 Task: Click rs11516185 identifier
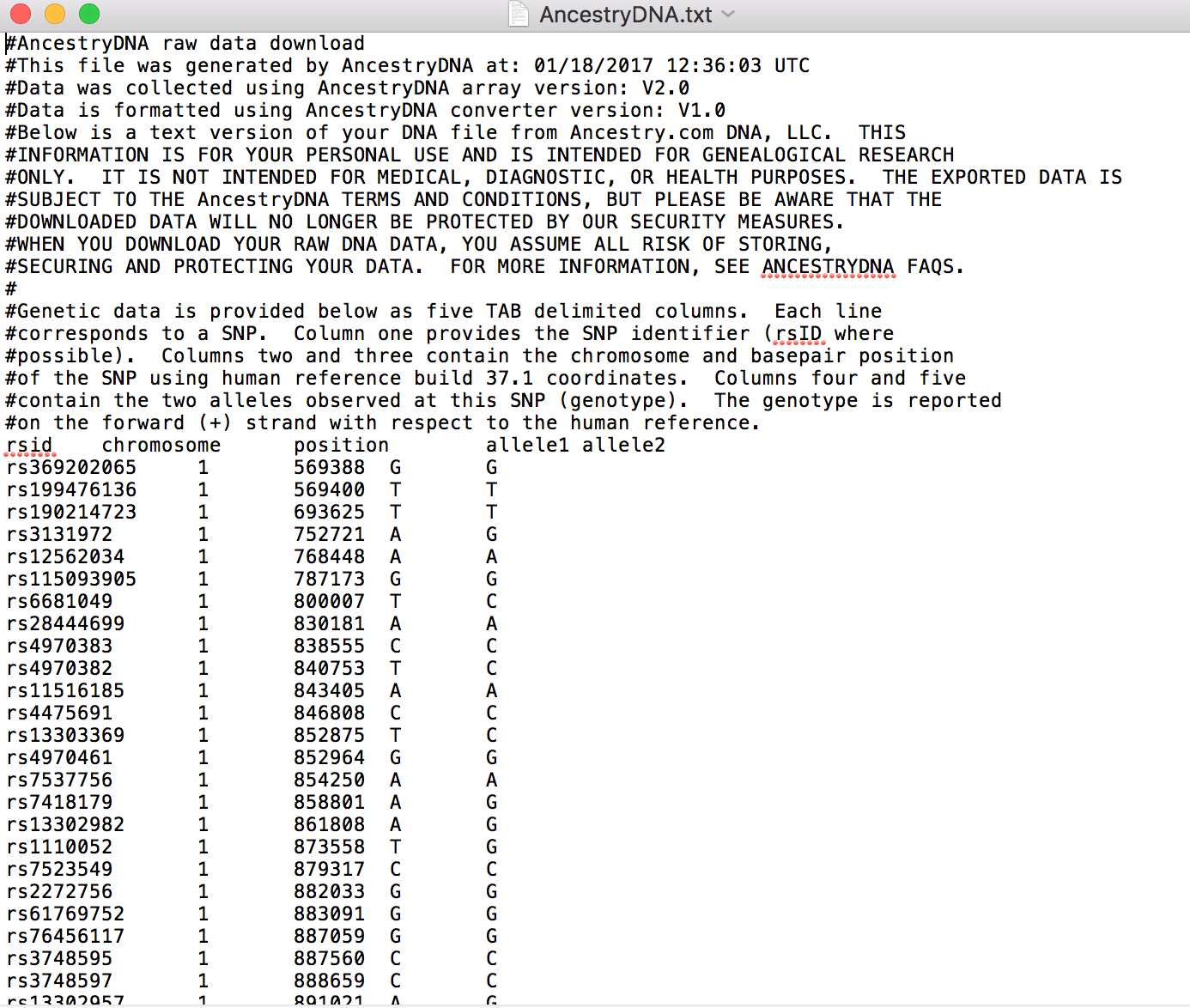point(65,690)
